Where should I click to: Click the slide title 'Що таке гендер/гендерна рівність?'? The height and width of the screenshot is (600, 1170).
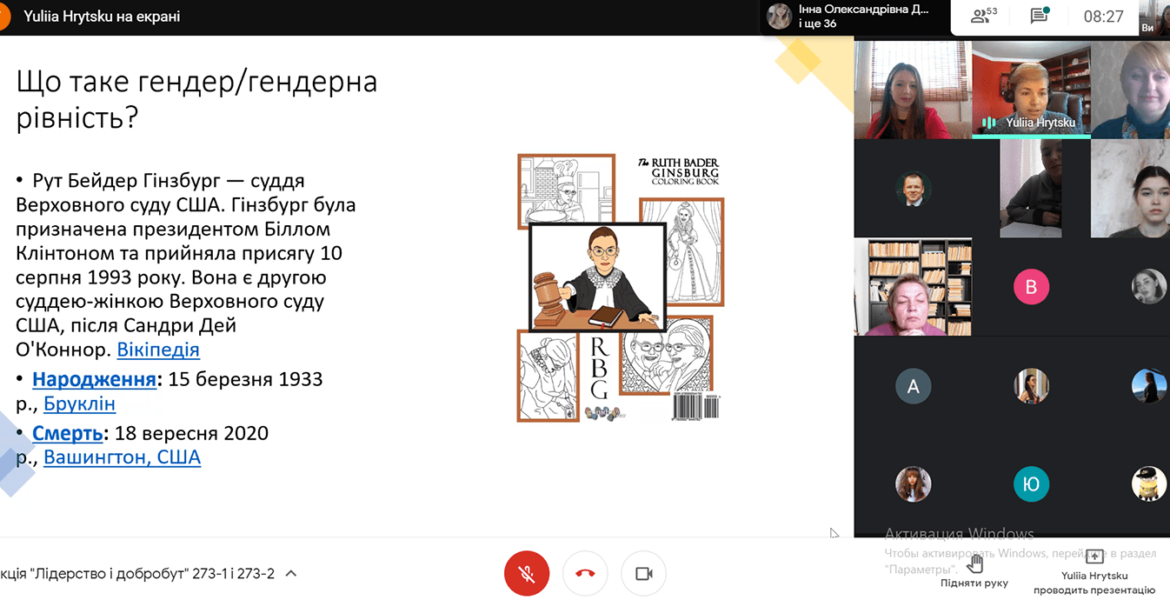[x=197, y=99]
